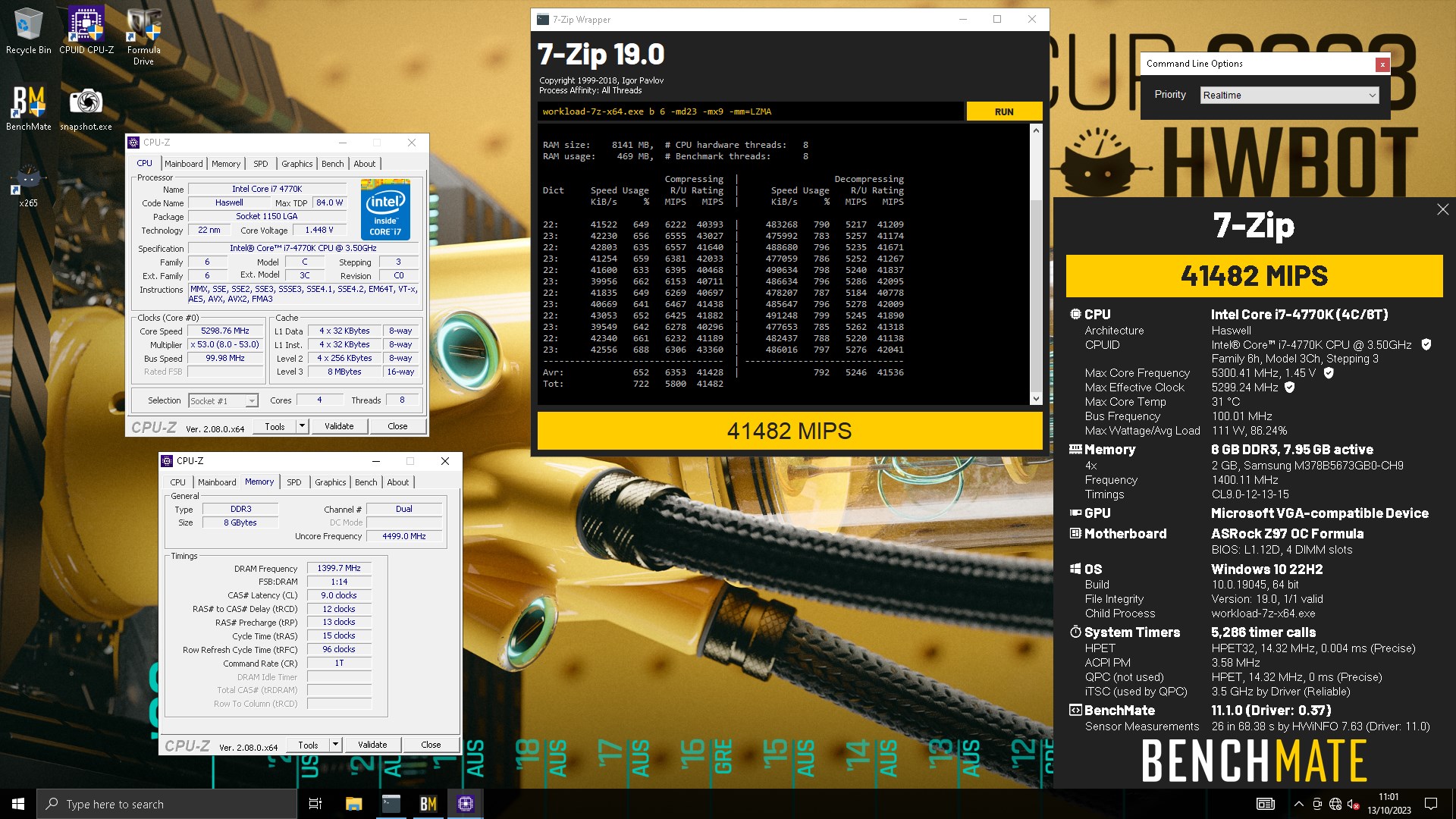Click the yellow 41482 MIPS score bar in 7-Zip Wrapper
1456x819 pixels.
click(x=789, y=431)
